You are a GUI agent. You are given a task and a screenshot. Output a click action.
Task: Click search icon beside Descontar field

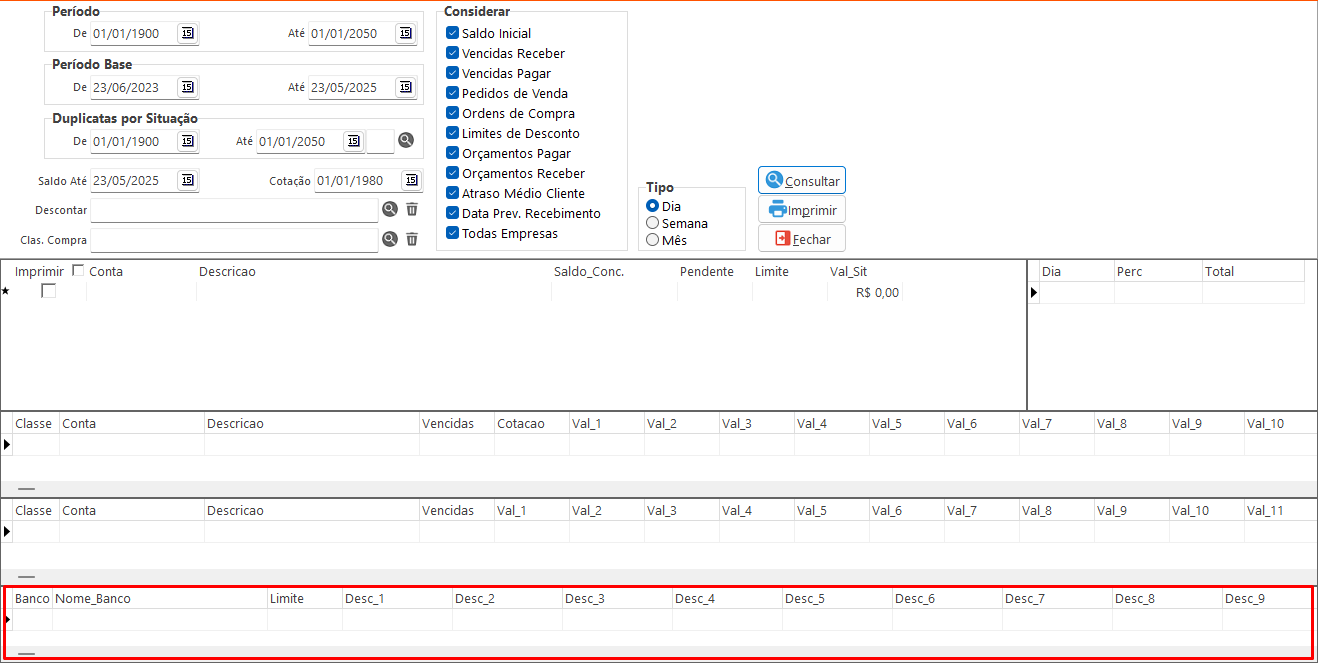(390, 210)
